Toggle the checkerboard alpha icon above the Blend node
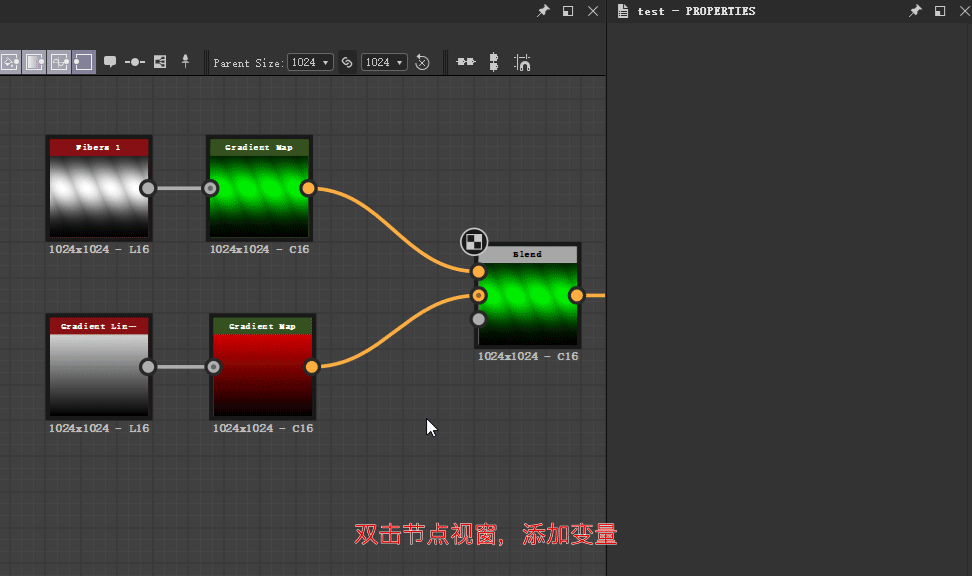 [474, 241]
